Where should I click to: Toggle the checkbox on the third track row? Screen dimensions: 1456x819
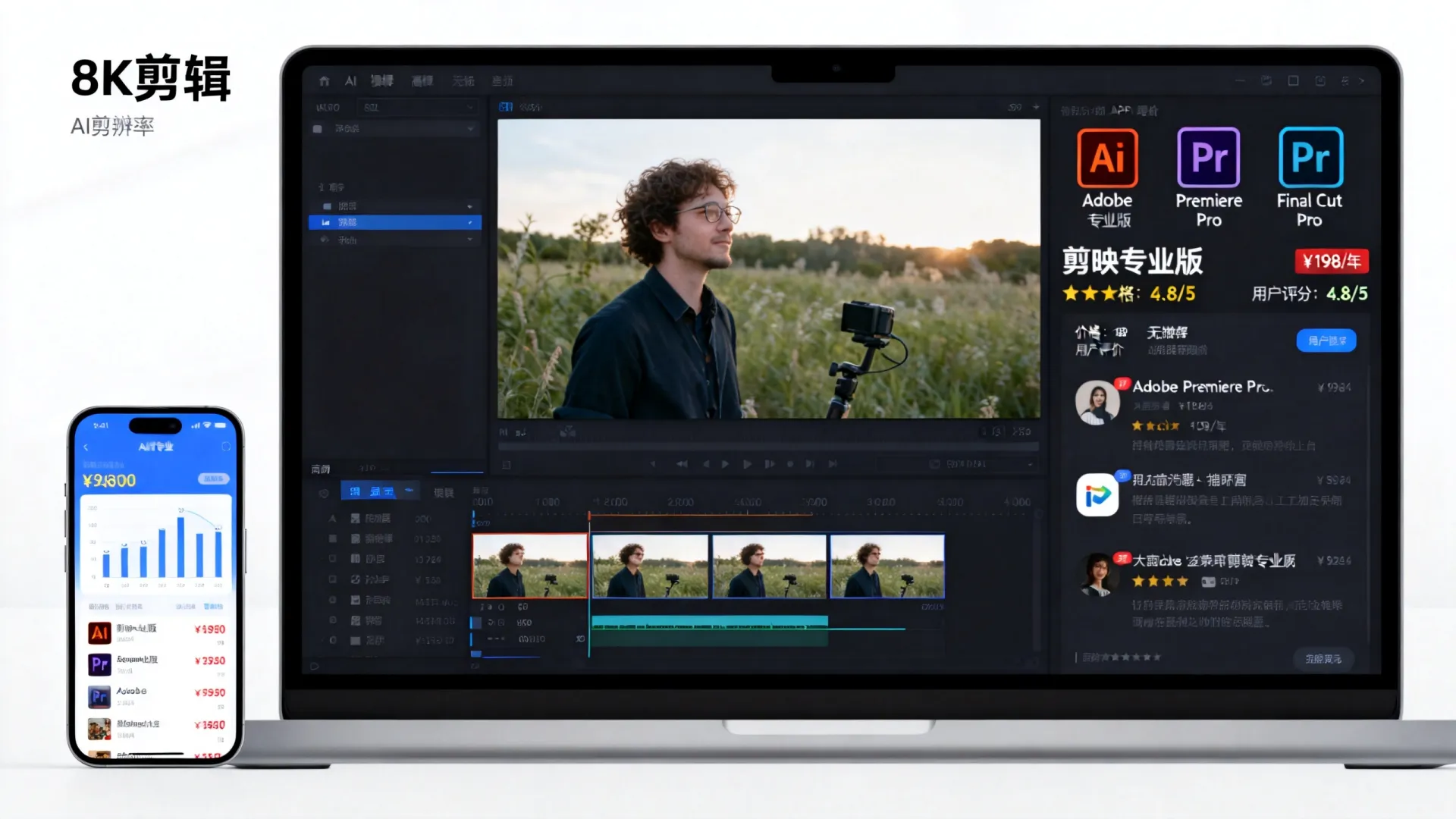coord(332,559)
